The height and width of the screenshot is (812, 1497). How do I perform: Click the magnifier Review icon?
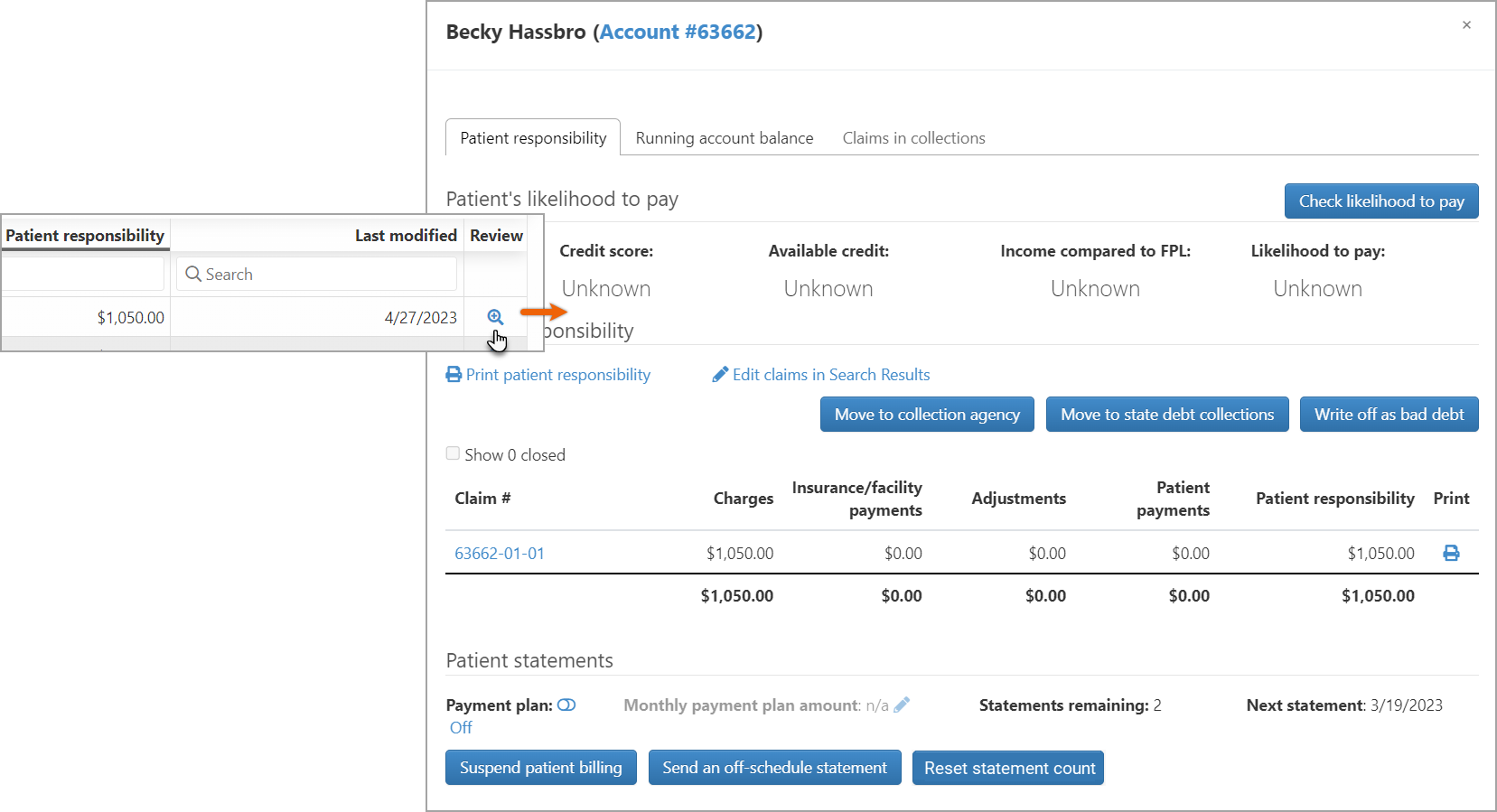[x=495, y=317]
